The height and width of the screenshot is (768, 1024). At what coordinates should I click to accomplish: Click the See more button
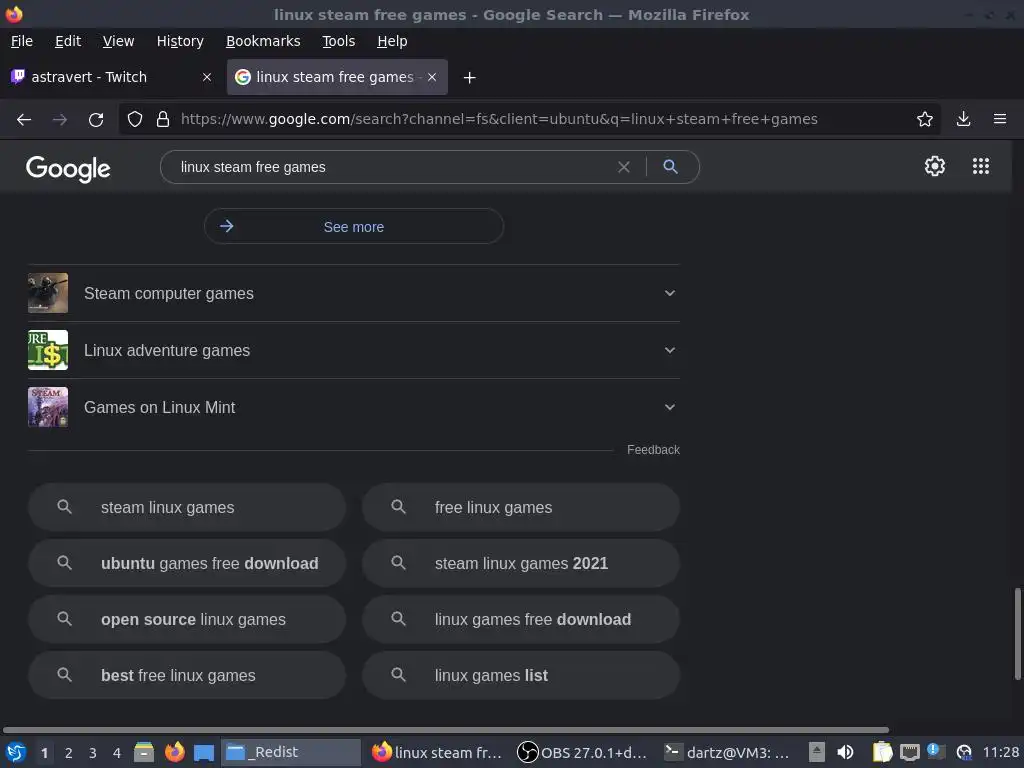(x=353, y=227)
